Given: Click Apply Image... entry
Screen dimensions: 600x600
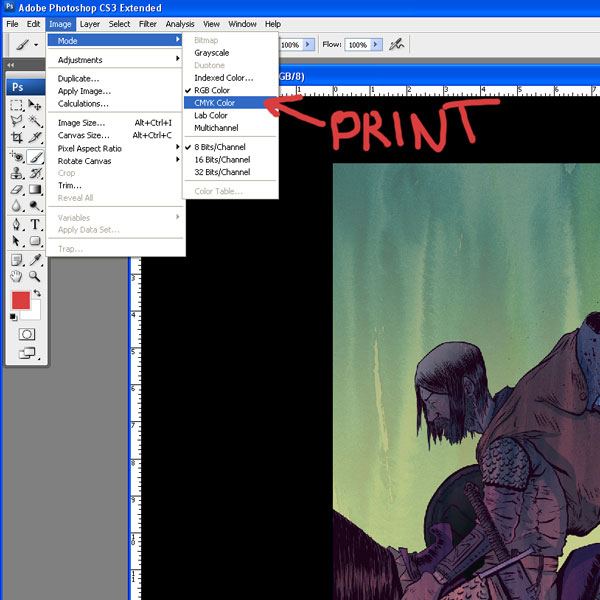Looking at the screenshot, I should coord(114,91).
